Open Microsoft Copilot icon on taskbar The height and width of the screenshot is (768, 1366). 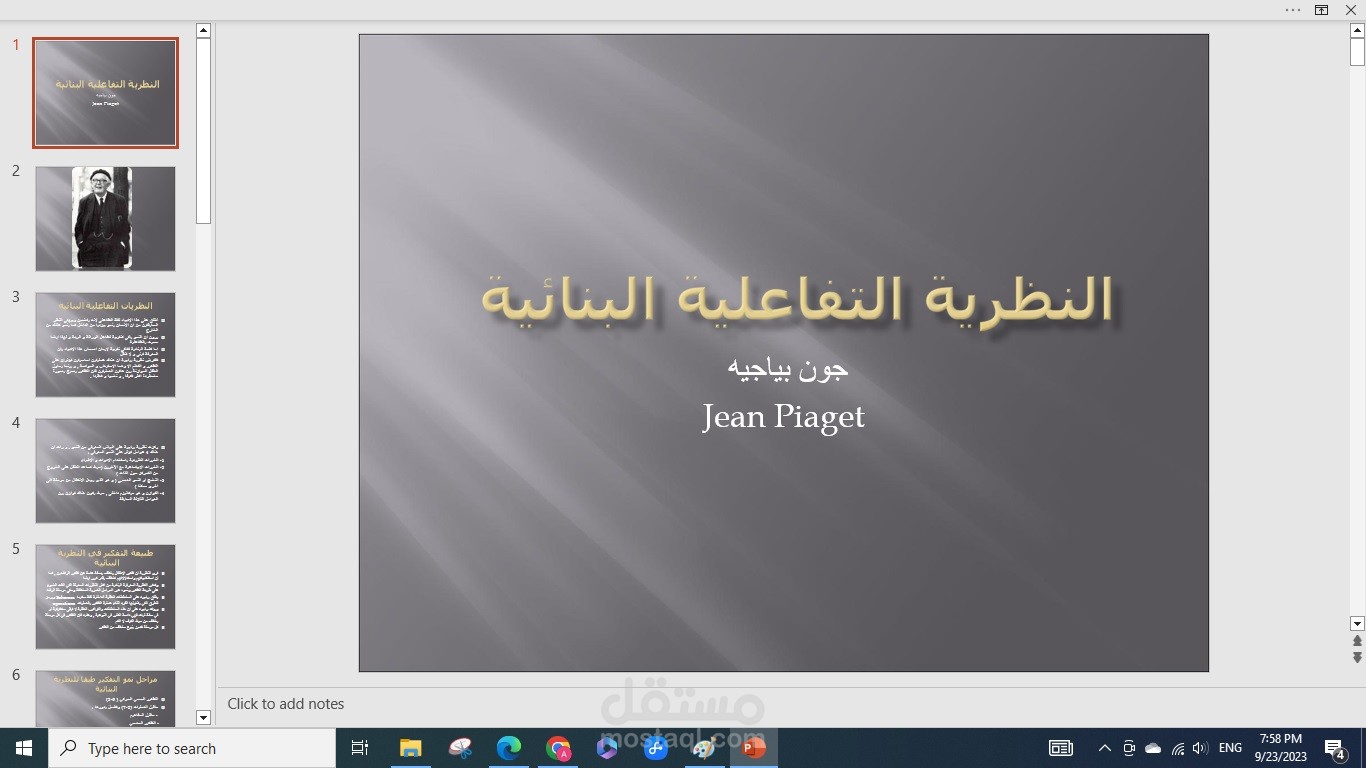click(607, 748)
